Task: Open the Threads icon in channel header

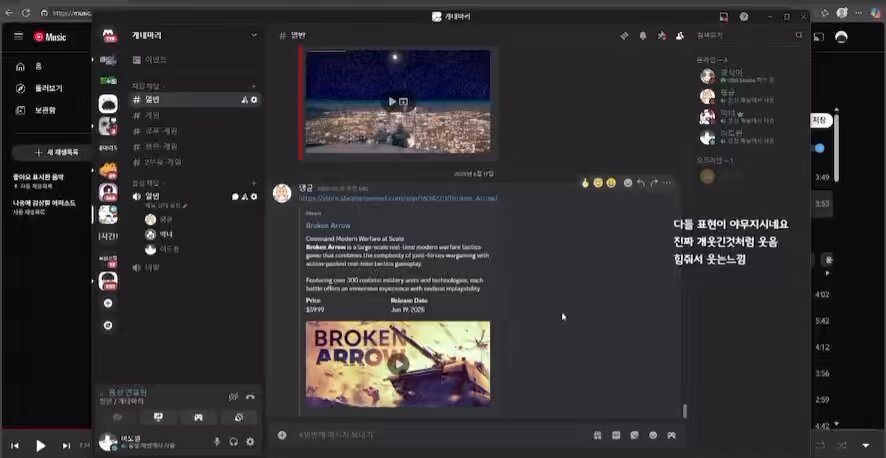Action: tap(624, 36)
